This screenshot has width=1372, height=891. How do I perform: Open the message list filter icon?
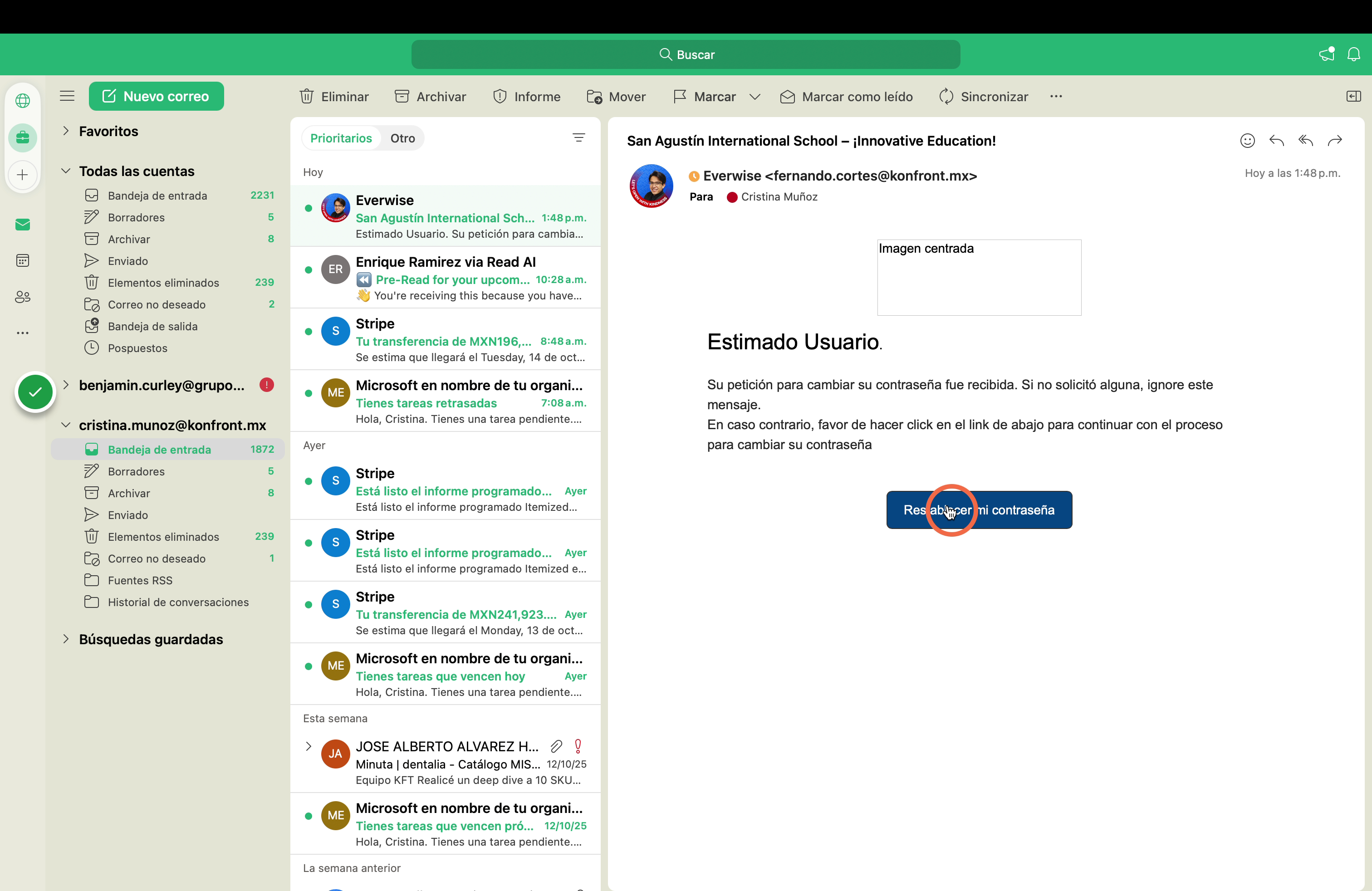click(x=579, y=138)
